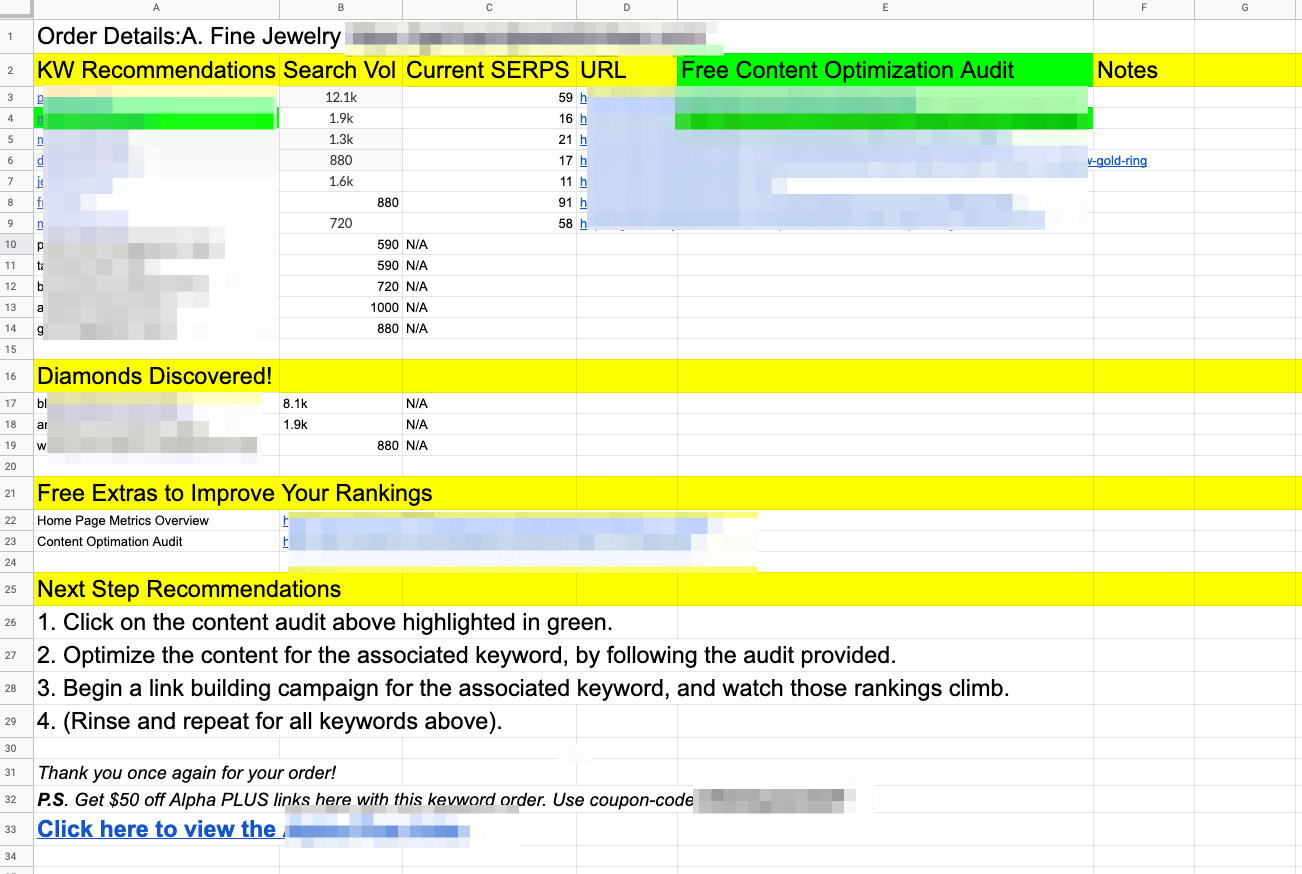Select the 'Order Details:A. Fine Jewelry' title cell
This screenshot has height=874, width=1302.
point(189,37)
